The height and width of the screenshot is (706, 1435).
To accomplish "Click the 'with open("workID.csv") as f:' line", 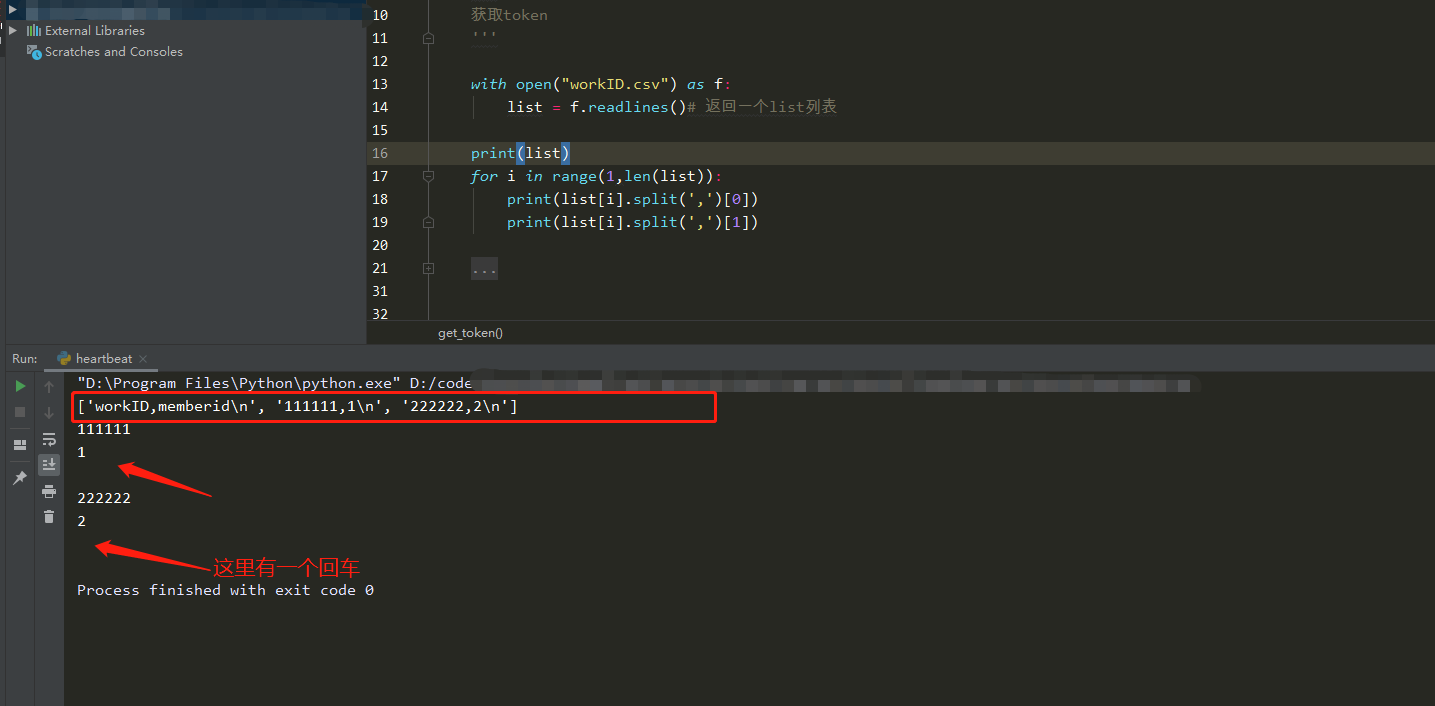I will click(x=601, y=84).
